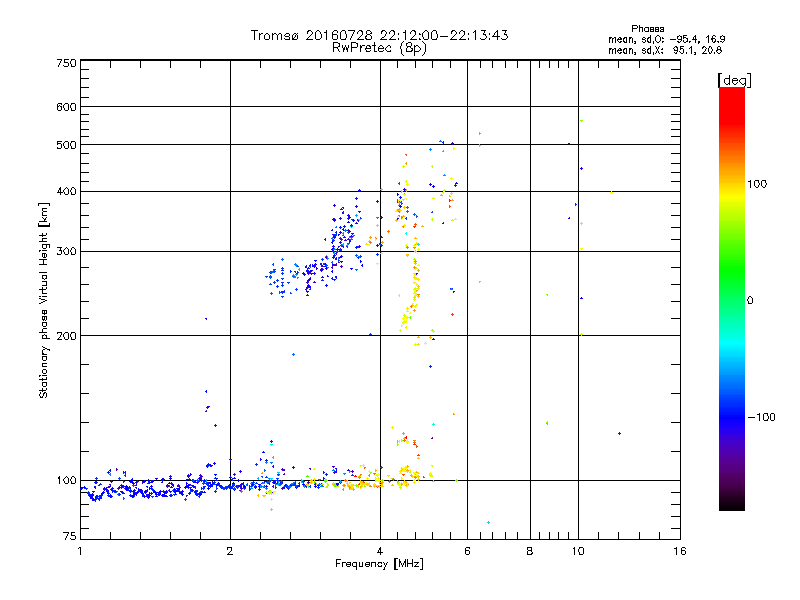Click the y-axis label '300'

[x=66, y=252]
